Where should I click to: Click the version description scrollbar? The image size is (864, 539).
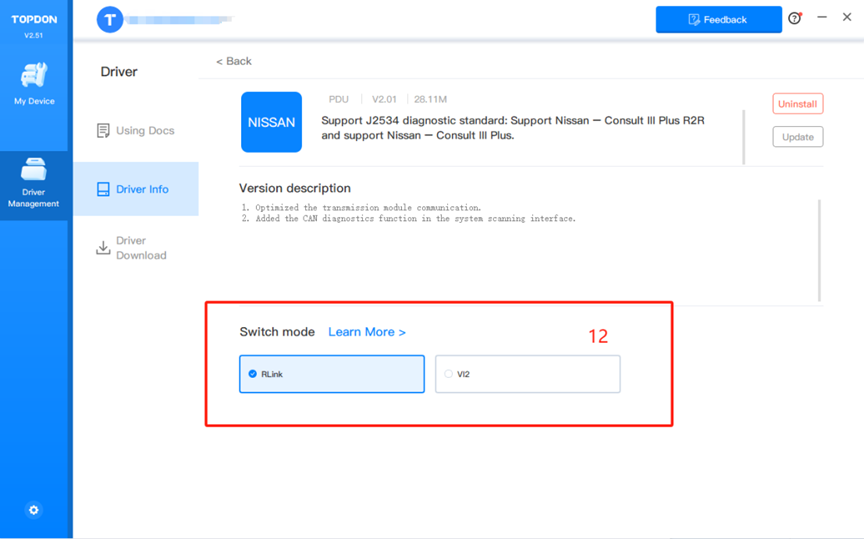tap(819, 250)
